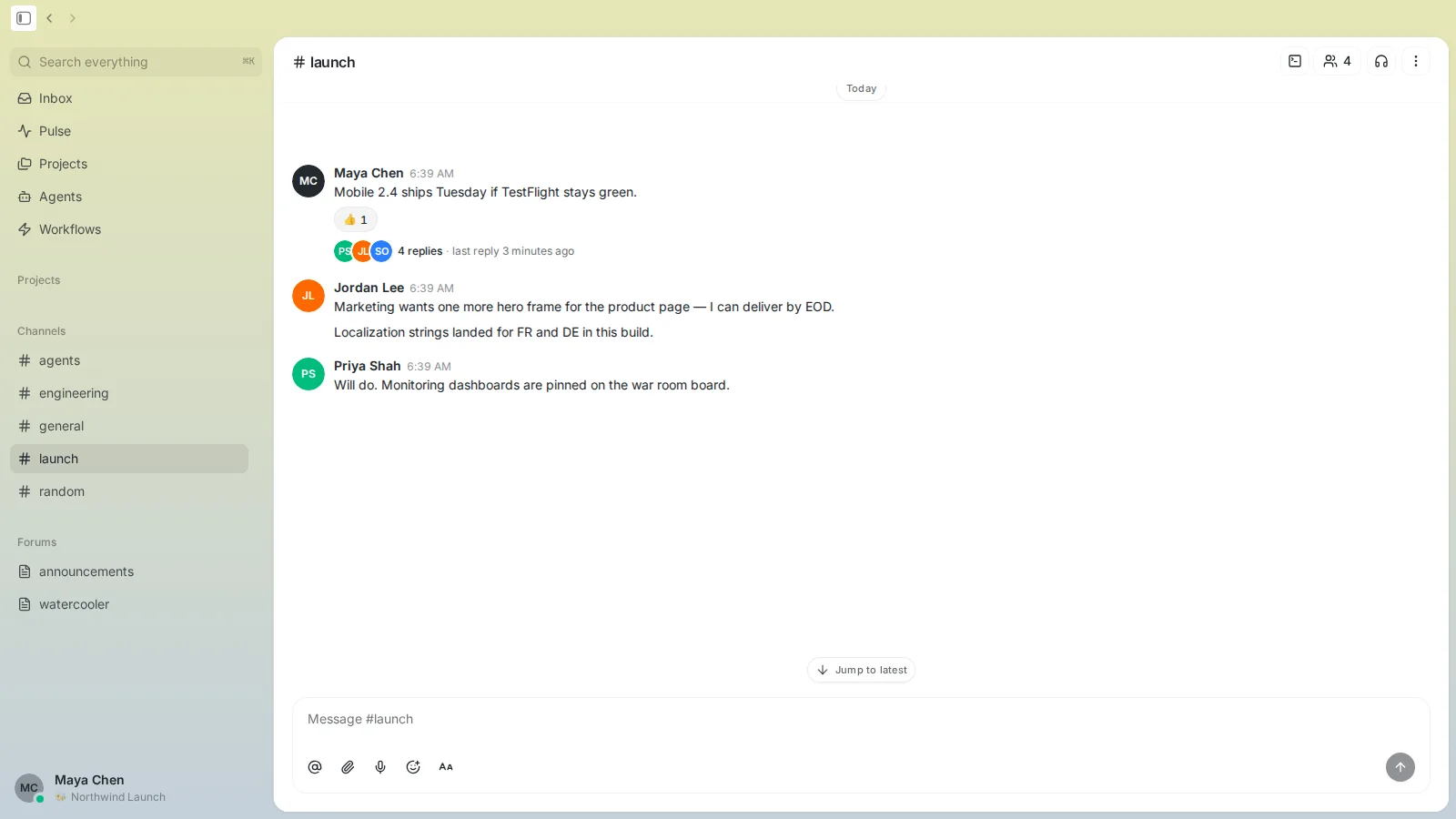Open the canvas icon in channel header
1456x819 pixels.
coord(1295,61)
